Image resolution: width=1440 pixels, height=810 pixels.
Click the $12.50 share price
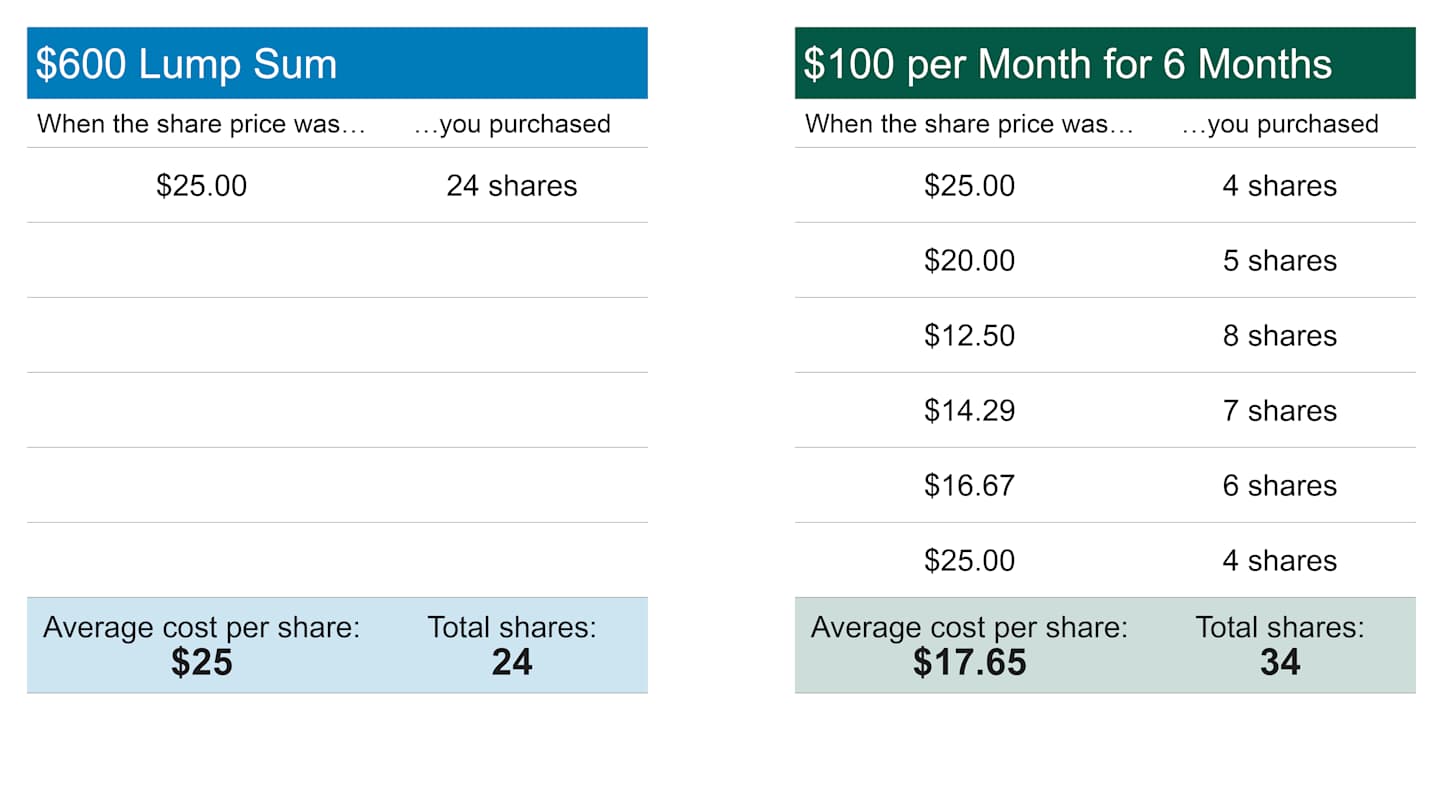click(x=969, y=336)
